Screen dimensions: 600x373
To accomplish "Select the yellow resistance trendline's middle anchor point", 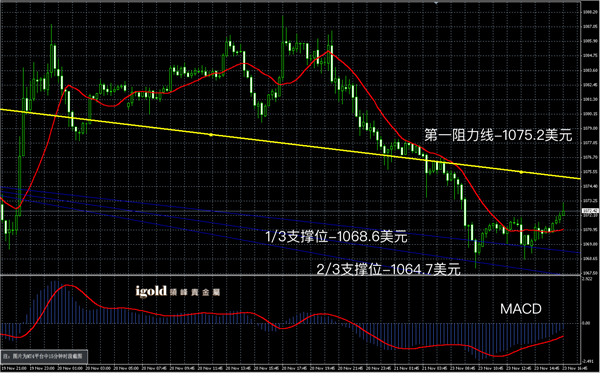I will click(x=210, y=135).
